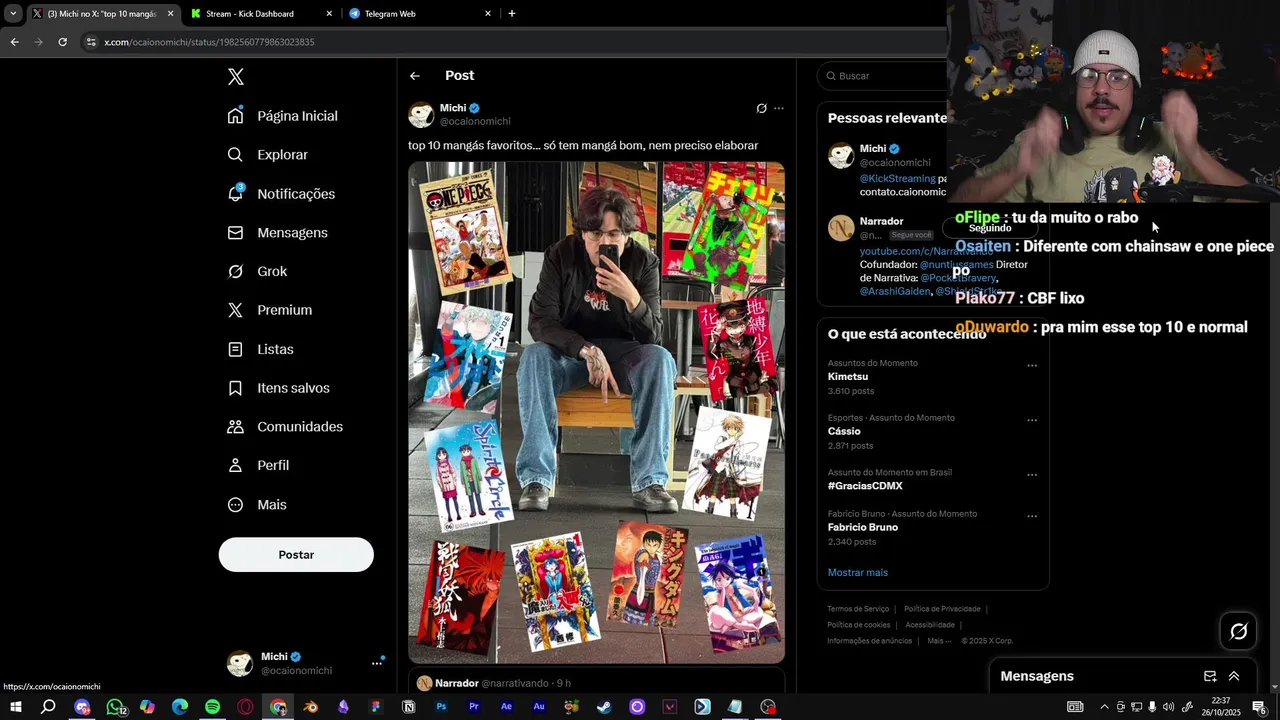Switch to Stream - Kick Dashboard tab
This screenshot has height=720, width=1280.
pos(262,14)
